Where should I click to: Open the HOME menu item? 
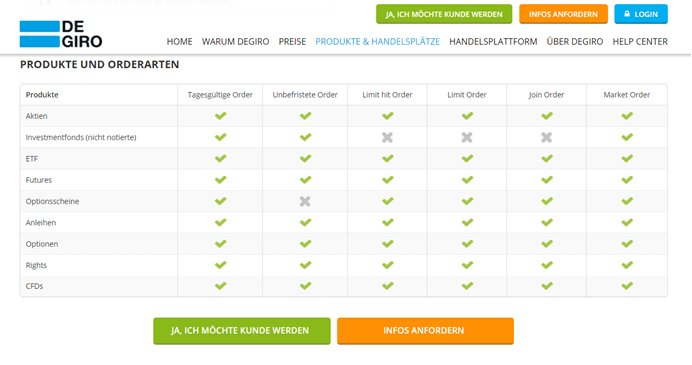[x=179, y=41]
